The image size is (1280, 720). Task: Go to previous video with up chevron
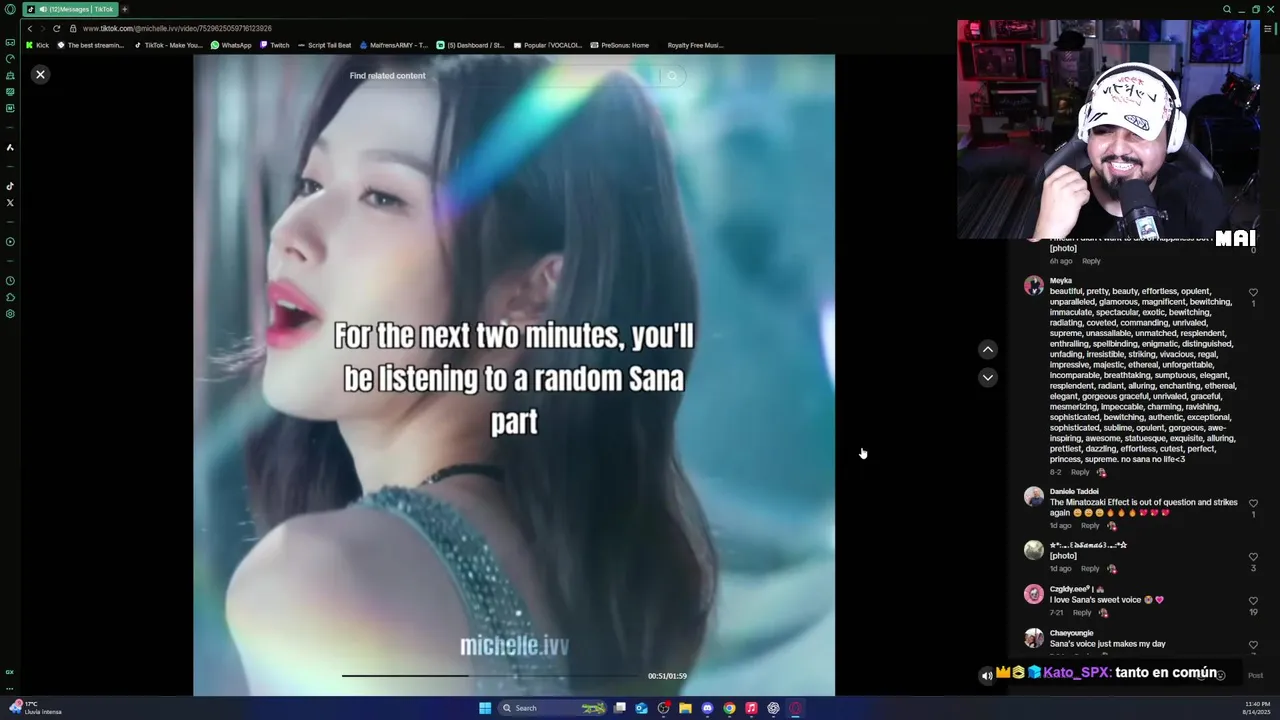[x=987, y=349]
